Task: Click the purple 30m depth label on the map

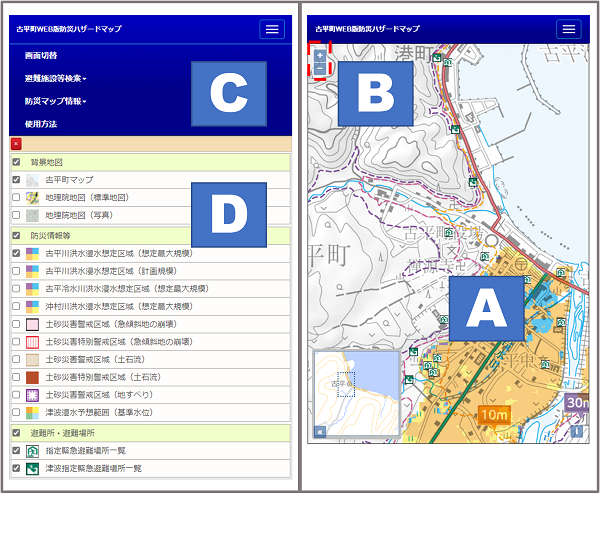Action: (577, 403)
